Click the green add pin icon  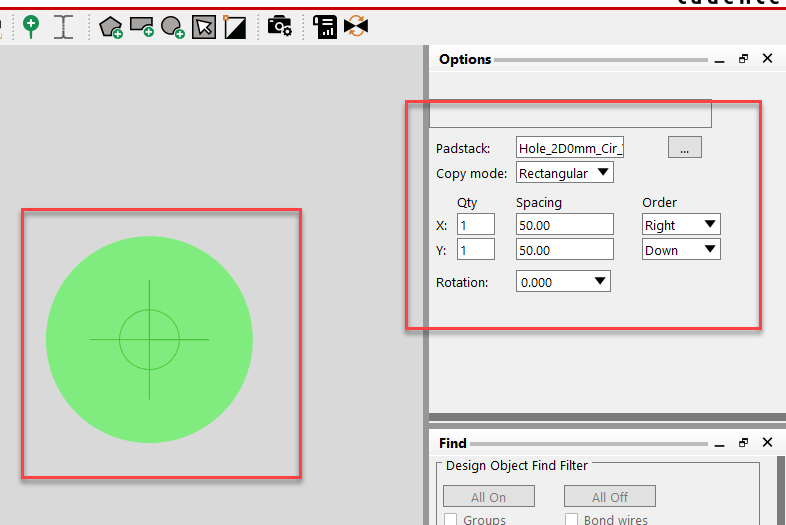[31, 27]
